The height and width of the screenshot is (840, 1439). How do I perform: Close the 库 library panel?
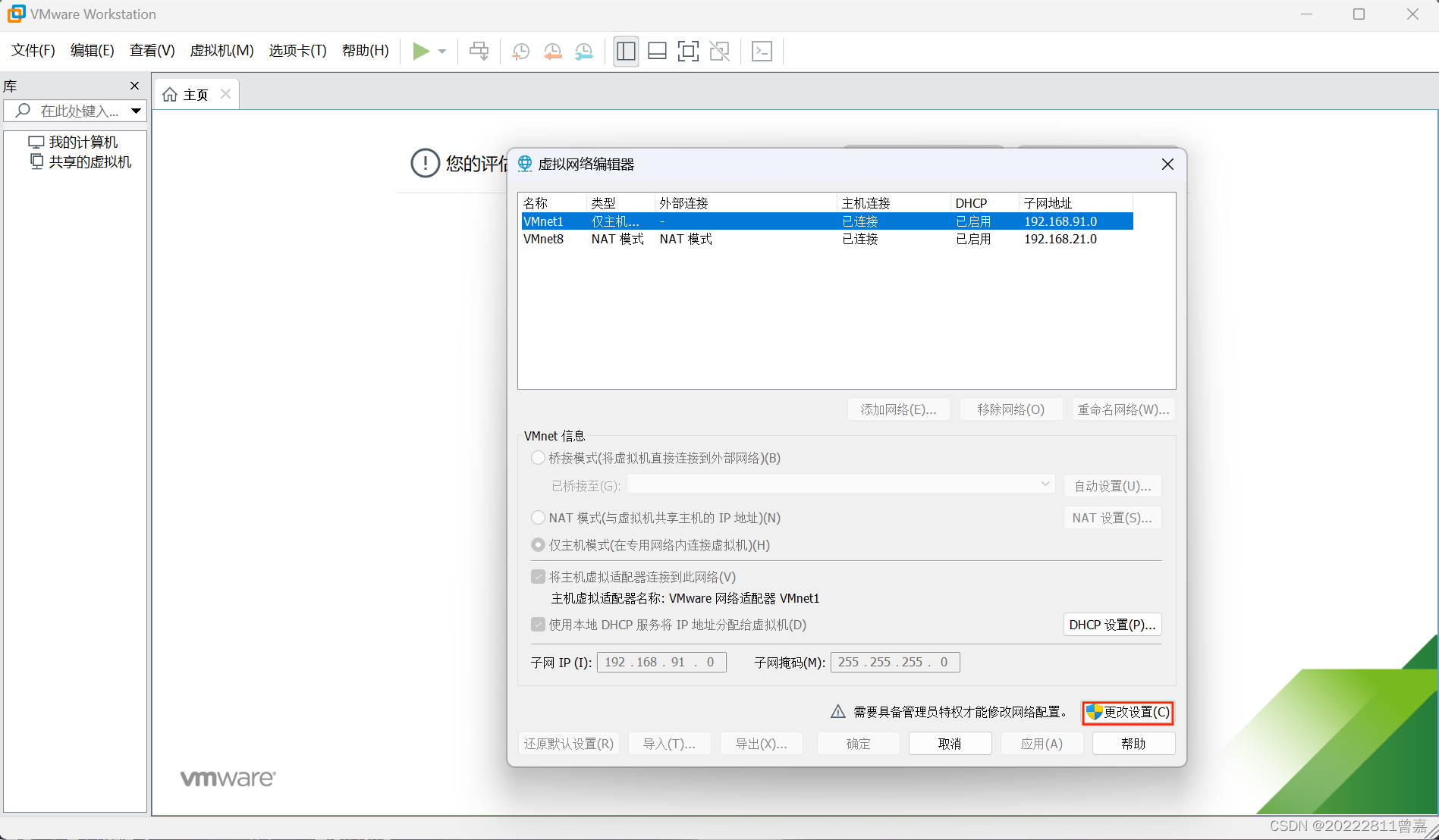pyautogui.click(x=135, y=86)
